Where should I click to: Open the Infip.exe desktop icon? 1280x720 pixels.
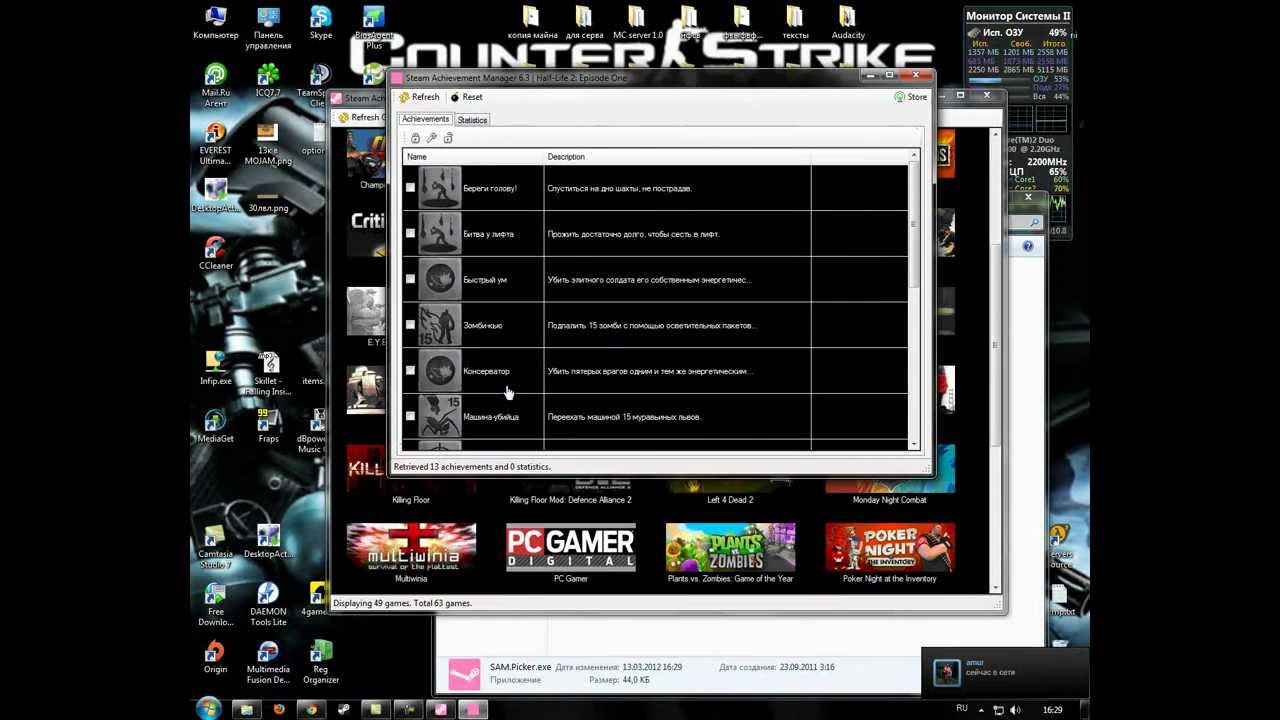(215, 369)
